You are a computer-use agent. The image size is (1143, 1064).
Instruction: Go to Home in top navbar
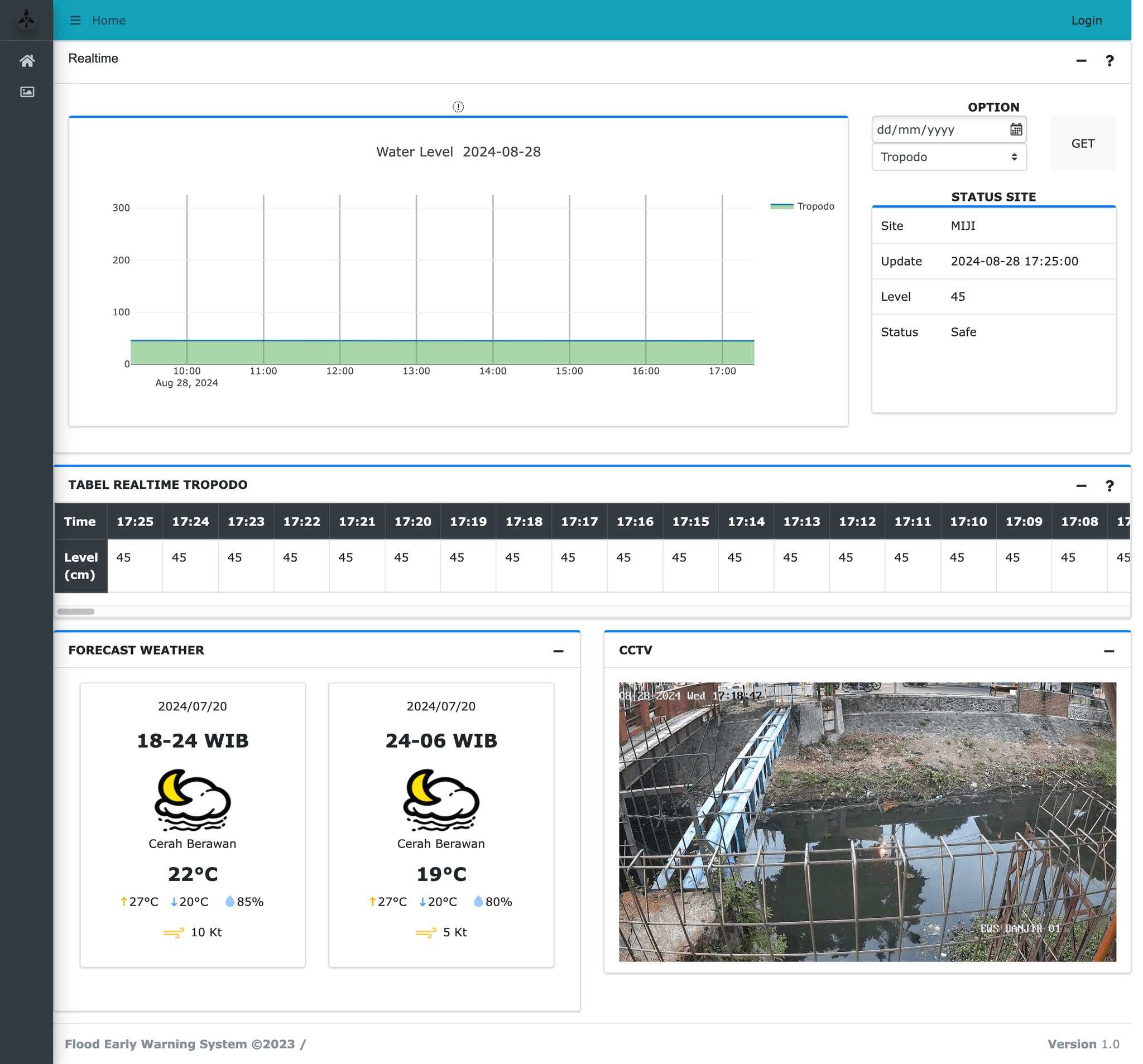pyautogui.click(x=109, y=21)
